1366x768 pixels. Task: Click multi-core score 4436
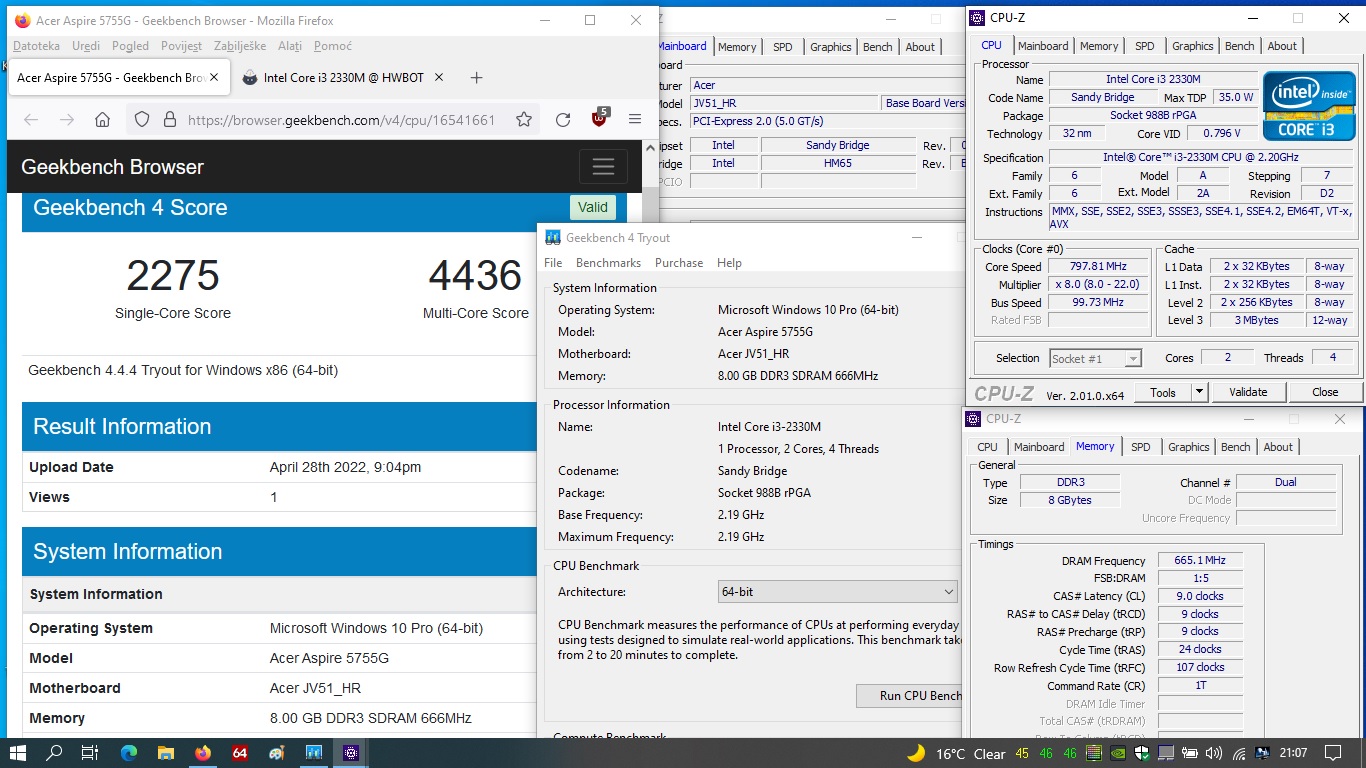pyautogui.click(x=475, y=276)
